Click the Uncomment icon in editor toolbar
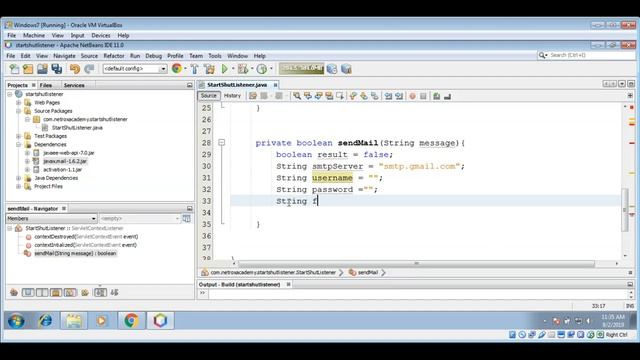This screenshot has height=360, width=640. [x=447, y=96]
